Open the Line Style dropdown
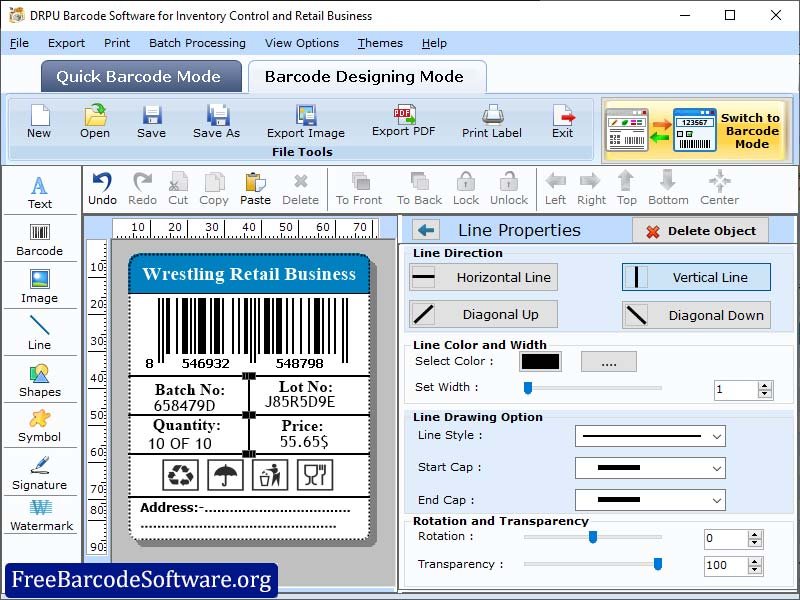This screenshot has height=600, width=800. pyautogui.click(x=650, y=437)
